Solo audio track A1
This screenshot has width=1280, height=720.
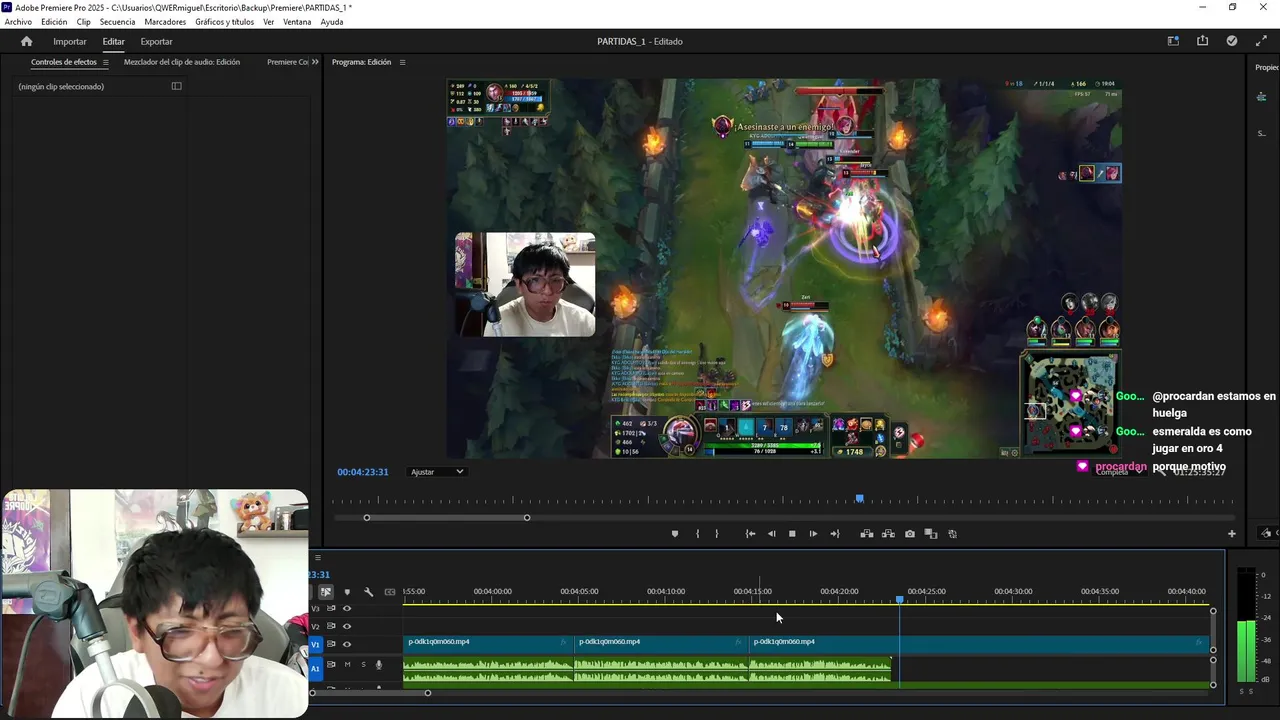coord(363,664)
